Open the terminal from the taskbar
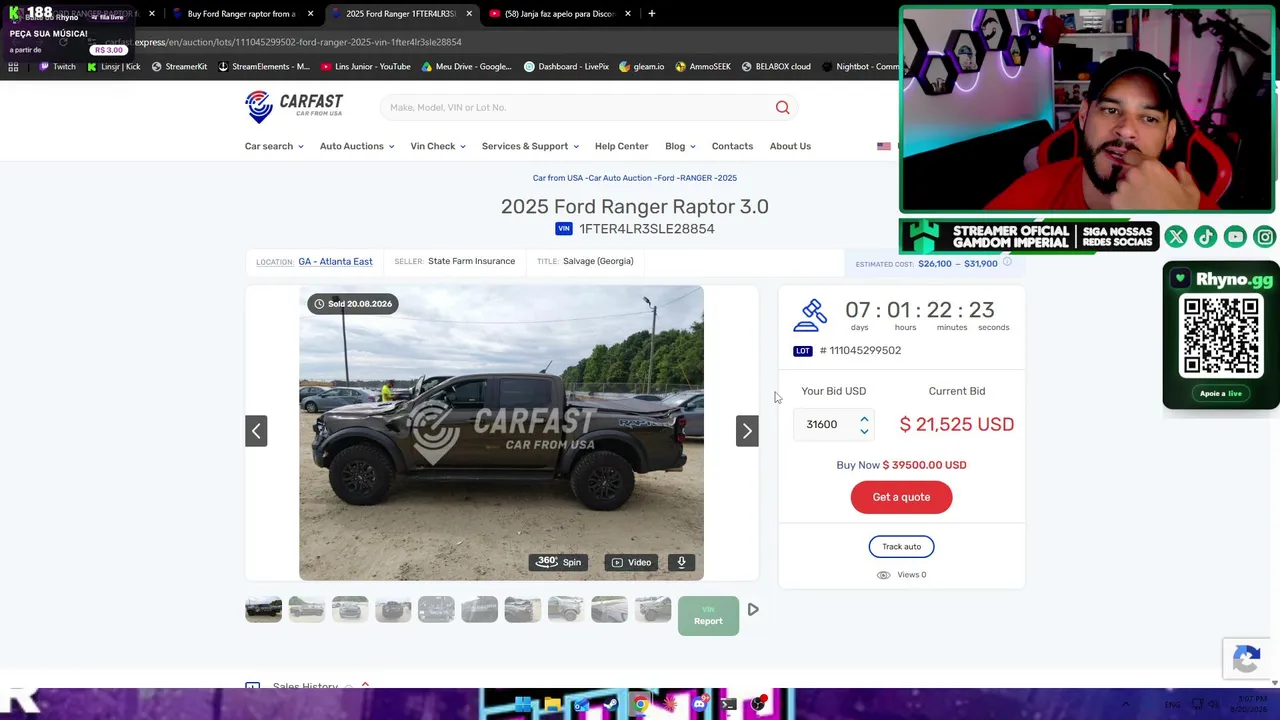1280x720 pixels. [729, 705]
